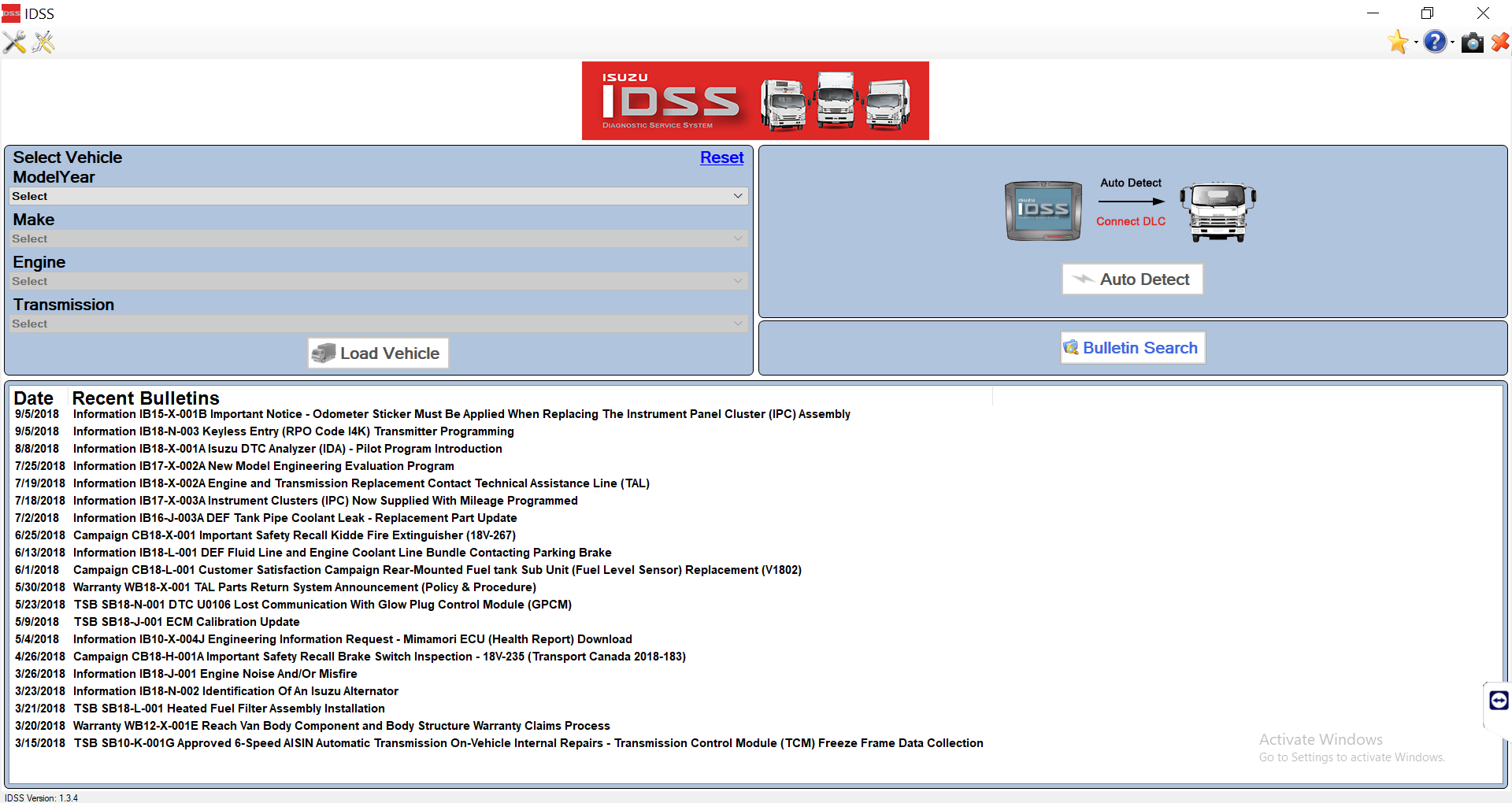The image size is (1512, 803).
Task: Click the IDSS tablet device image
Action: pyautogui.click(x=1043, y=210)
